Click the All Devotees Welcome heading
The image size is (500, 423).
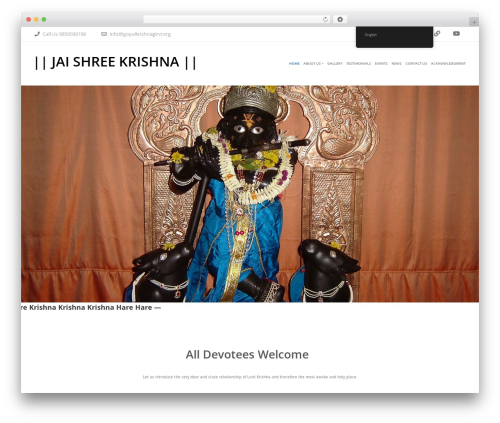(247, 354)
